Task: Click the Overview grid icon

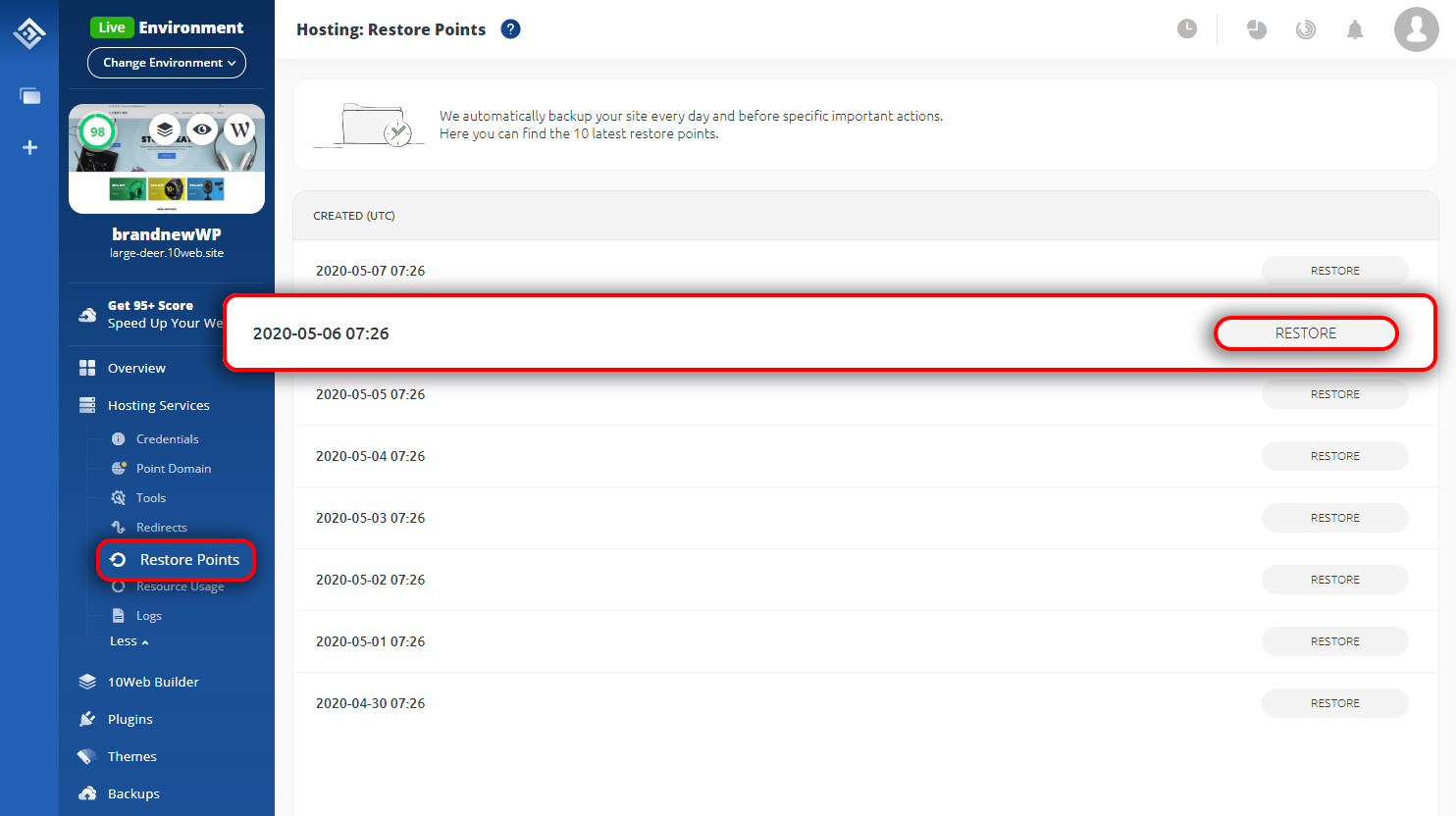Action: (87, 368)
